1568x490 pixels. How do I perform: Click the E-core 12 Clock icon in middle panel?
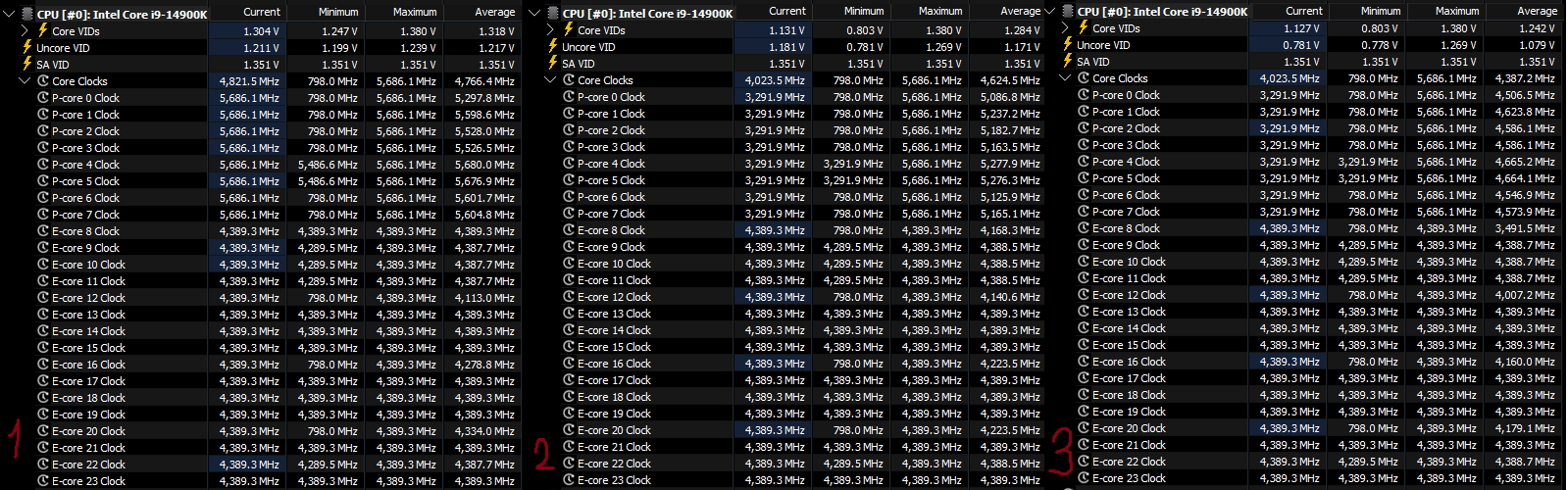[x=569, y=297]
